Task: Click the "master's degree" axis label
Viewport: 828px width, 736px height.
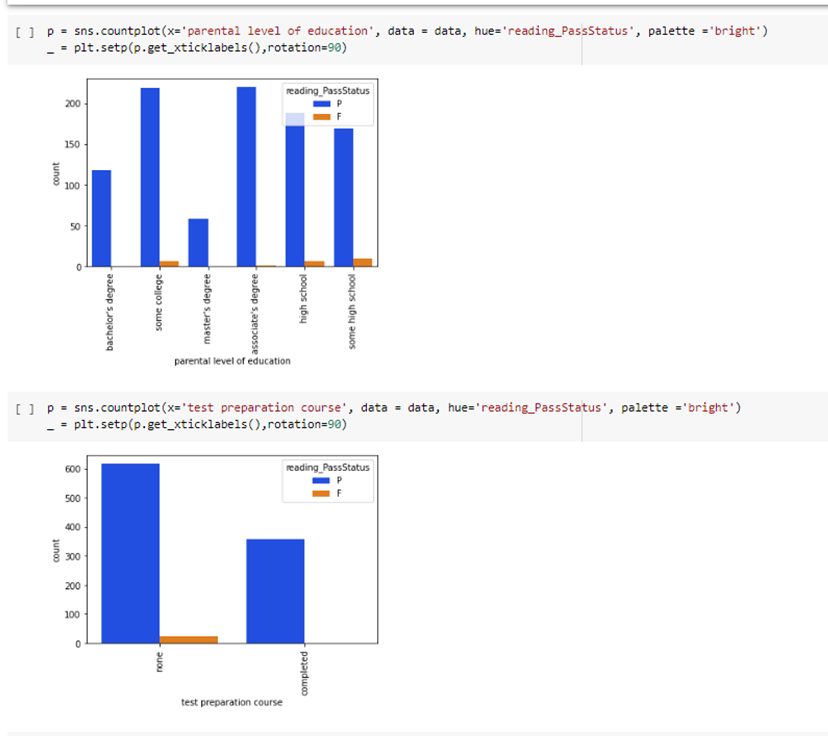Action: point(206,309)
